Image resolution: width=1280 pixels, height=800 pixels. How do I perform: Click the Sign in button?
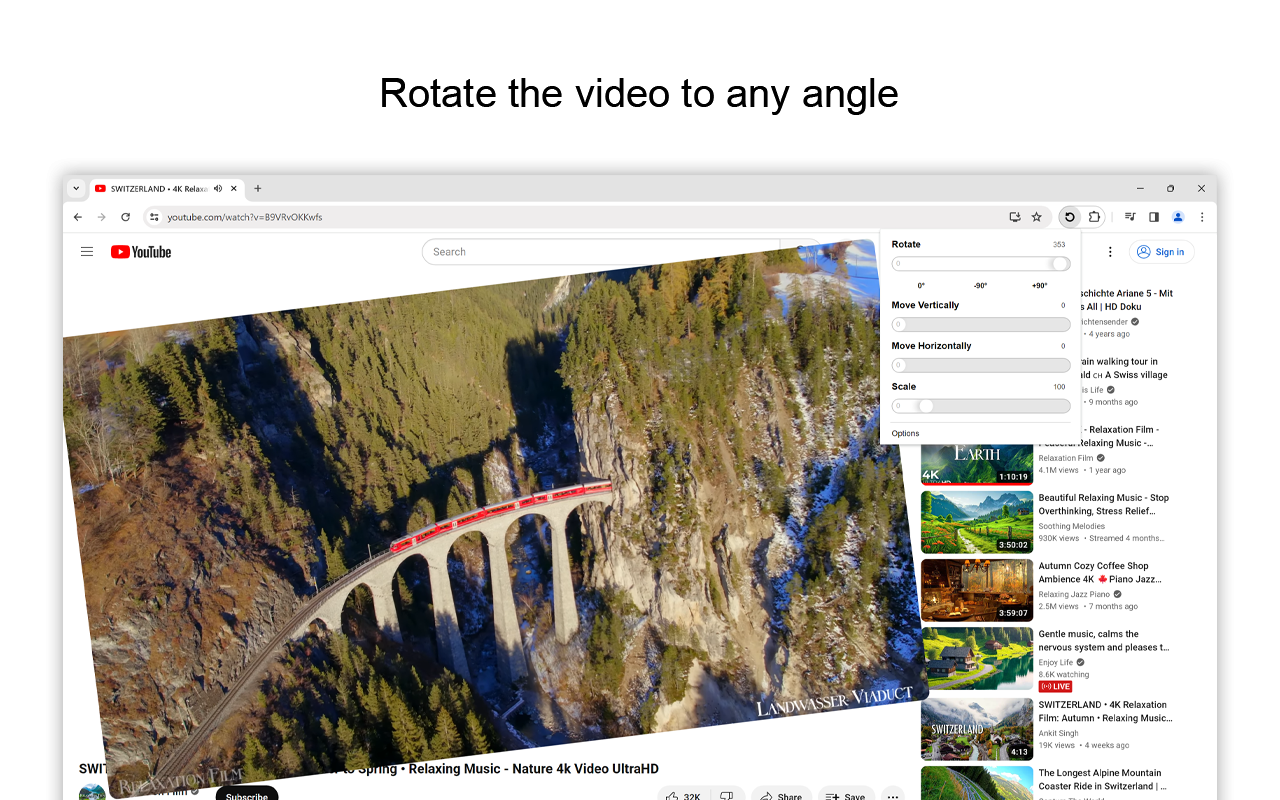[1161, 251]
